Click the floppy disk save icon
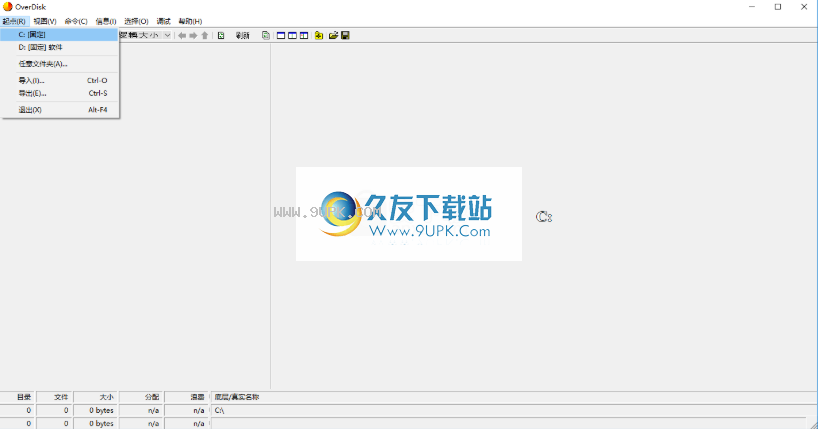Image resolution: width=819 pixels, height=429 pixels. tap(345, 36)
